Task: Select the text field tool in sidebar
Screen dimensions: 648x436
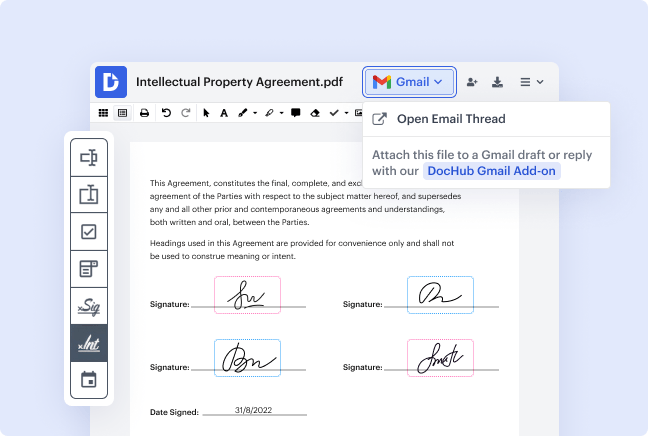Action: pos(88,157)
